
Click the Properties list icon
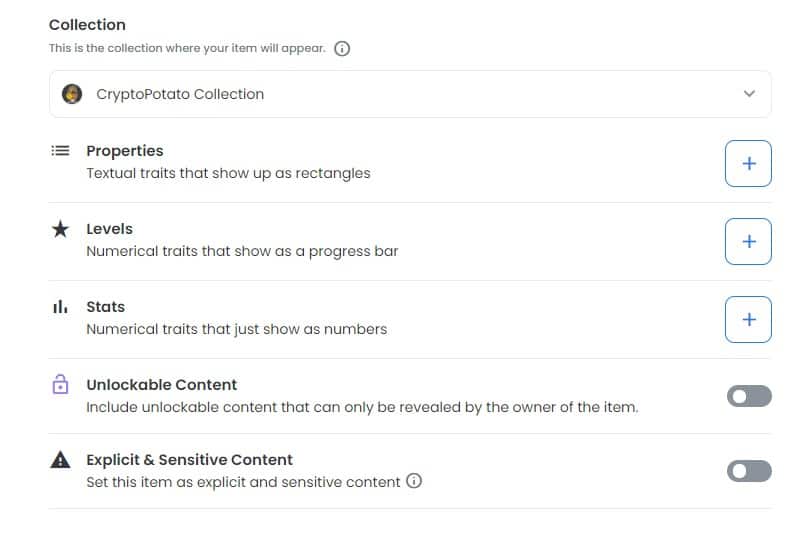tap(60, 151)
